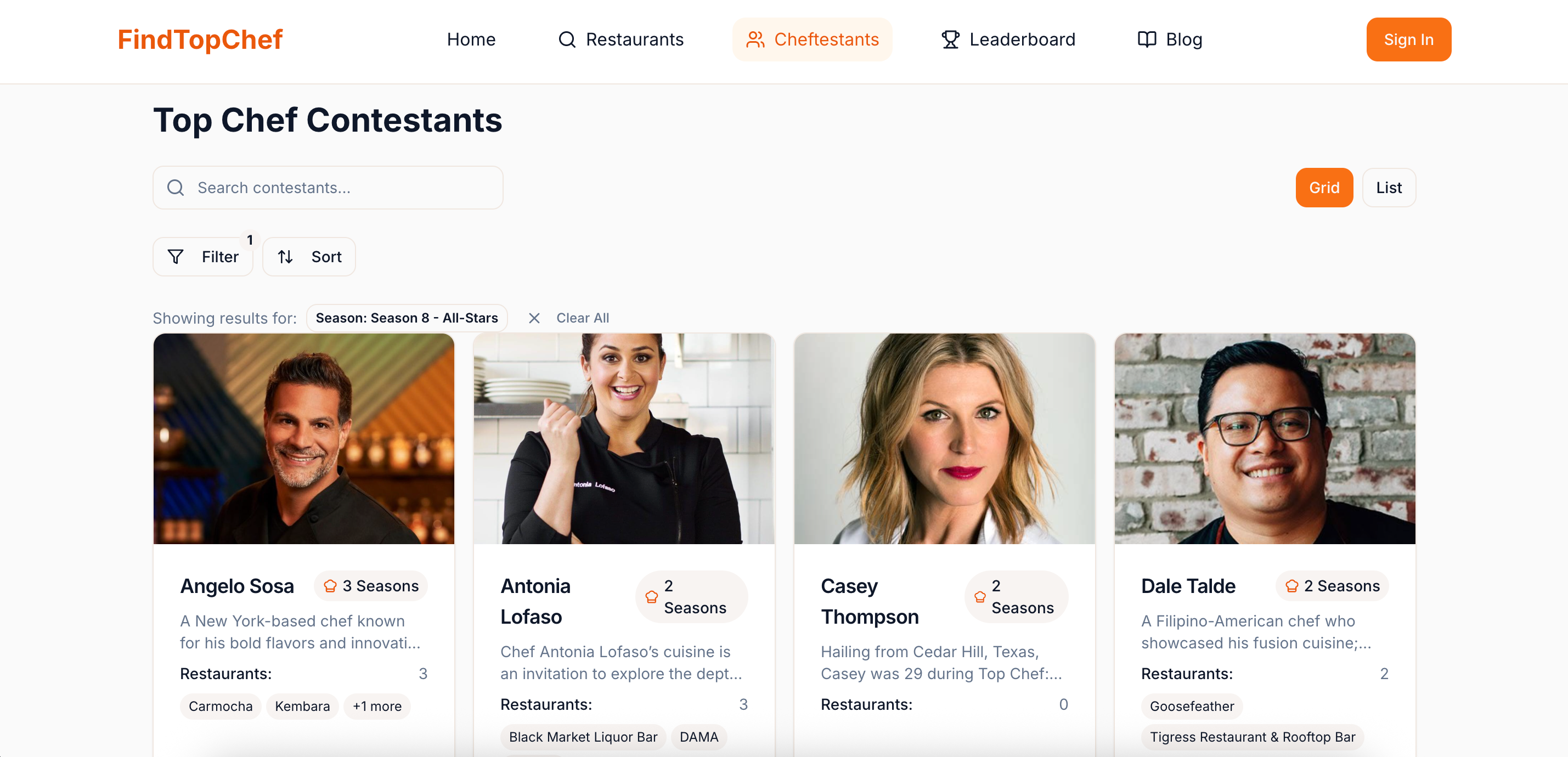Open the Sort options
Screen dimensions: 1568x757
point(309,257)
